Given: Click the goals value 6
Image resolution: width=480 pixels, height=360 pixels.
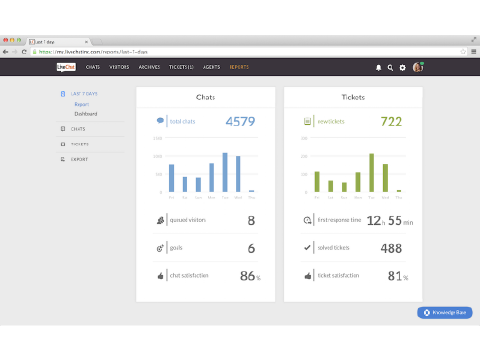Looking at the screenshot, I should 251,248.
